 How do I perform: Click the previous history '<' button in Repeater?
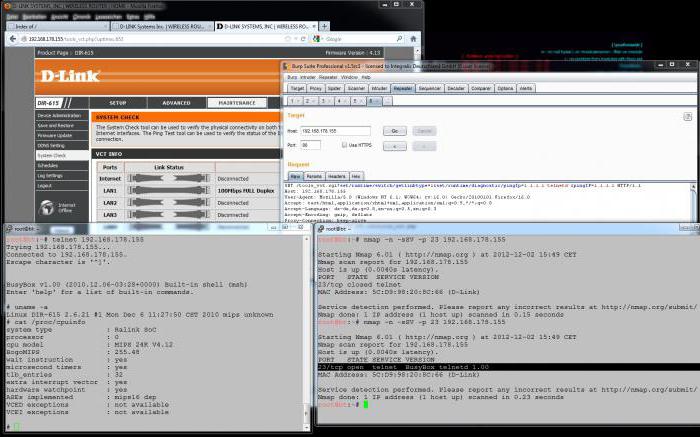click(395, 146)
